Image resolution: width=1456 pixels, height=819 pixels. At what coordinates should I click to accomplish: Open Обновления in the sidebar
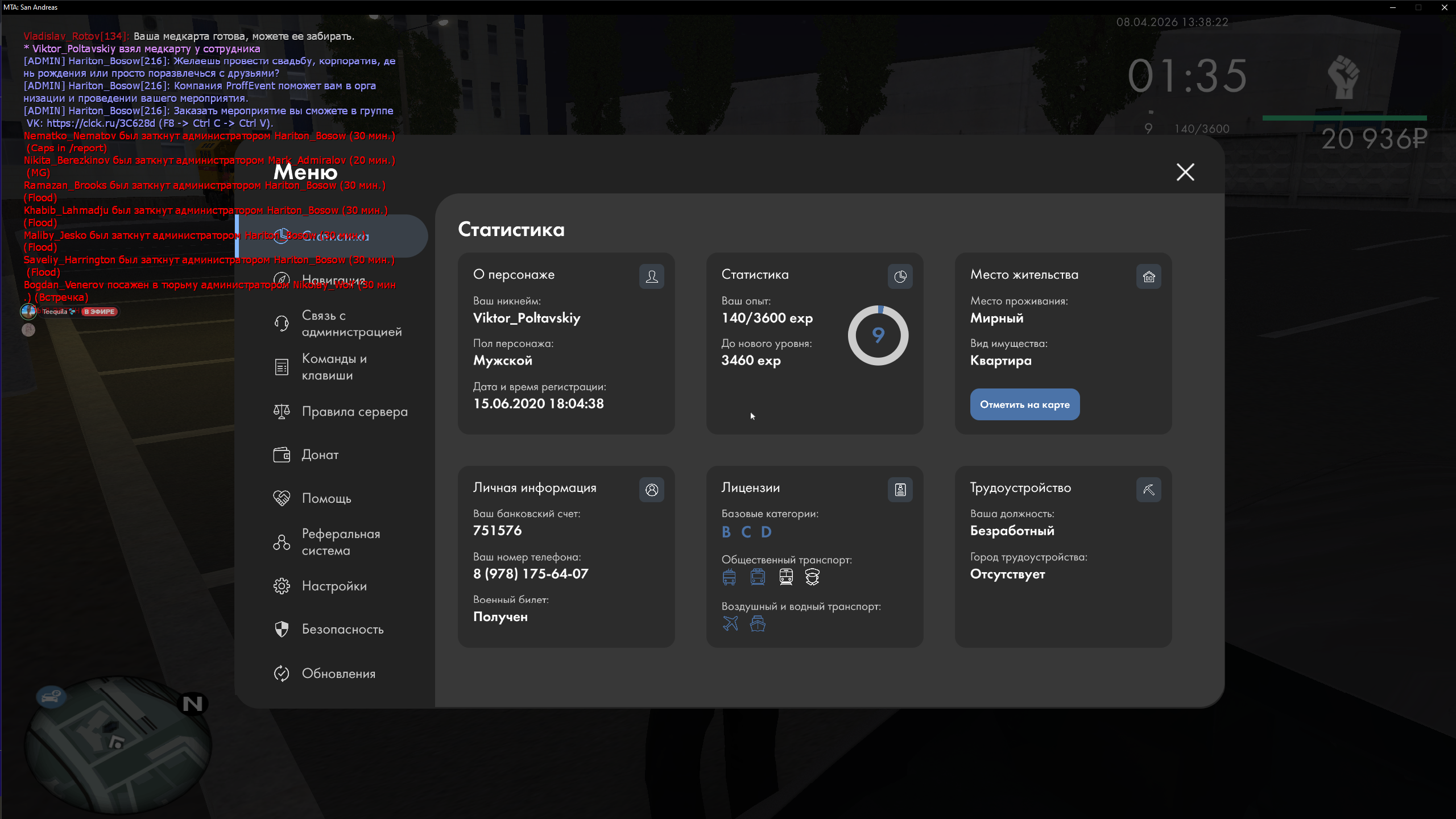pyautogui.click(x=338, y=673)
